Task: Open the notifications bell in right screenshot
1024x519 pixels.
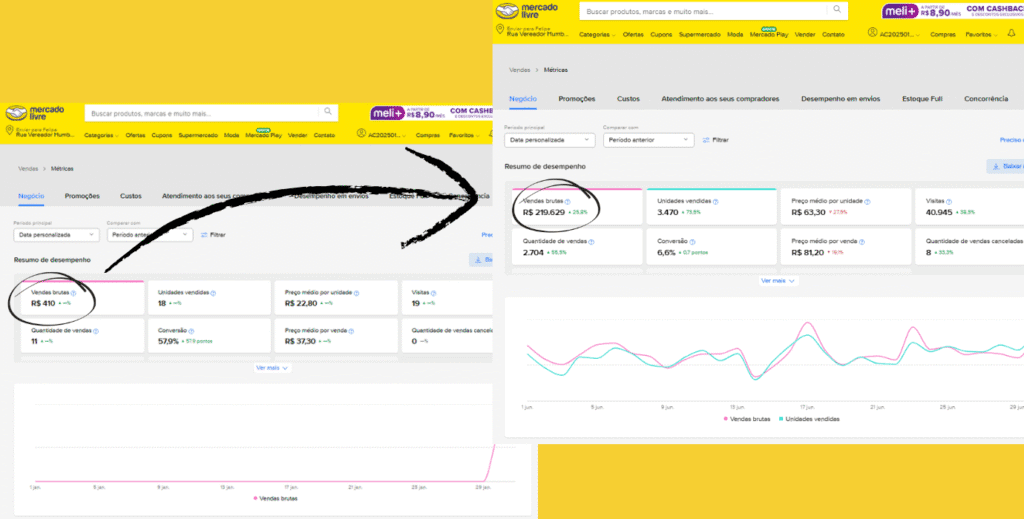Action: click(1011, 34)
